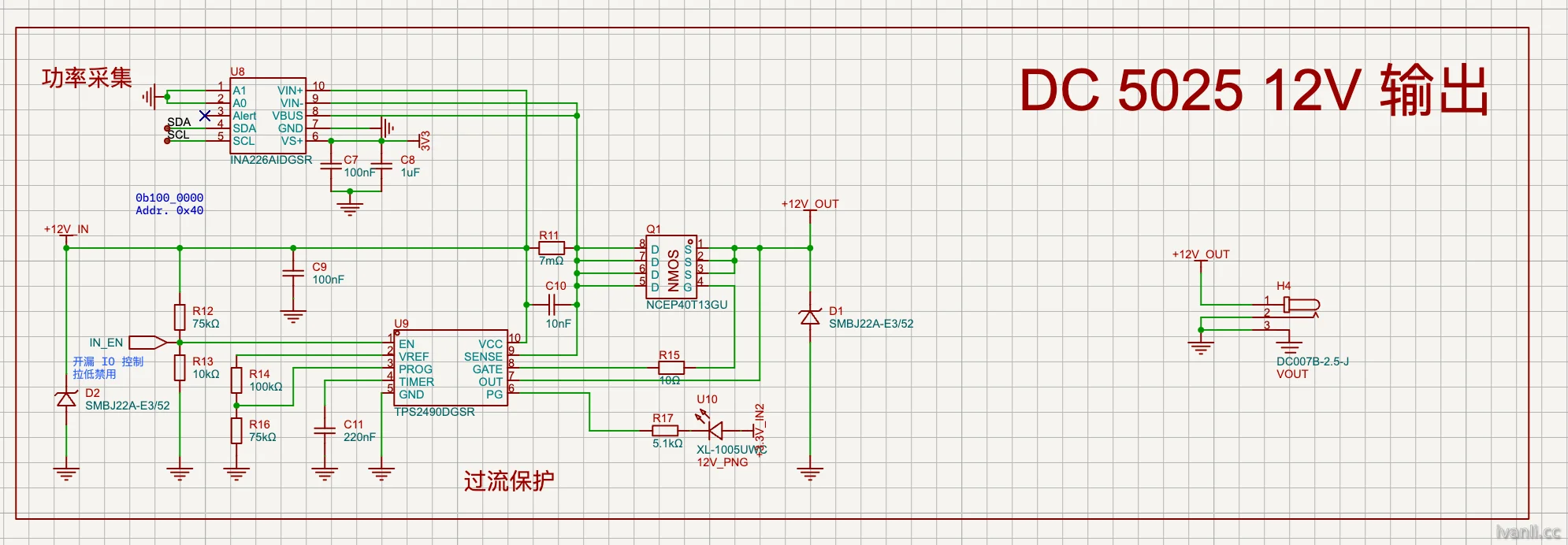Select the "5.1kΩ" value text under R17
1568x545 pixels.
[x=667, y=443]
